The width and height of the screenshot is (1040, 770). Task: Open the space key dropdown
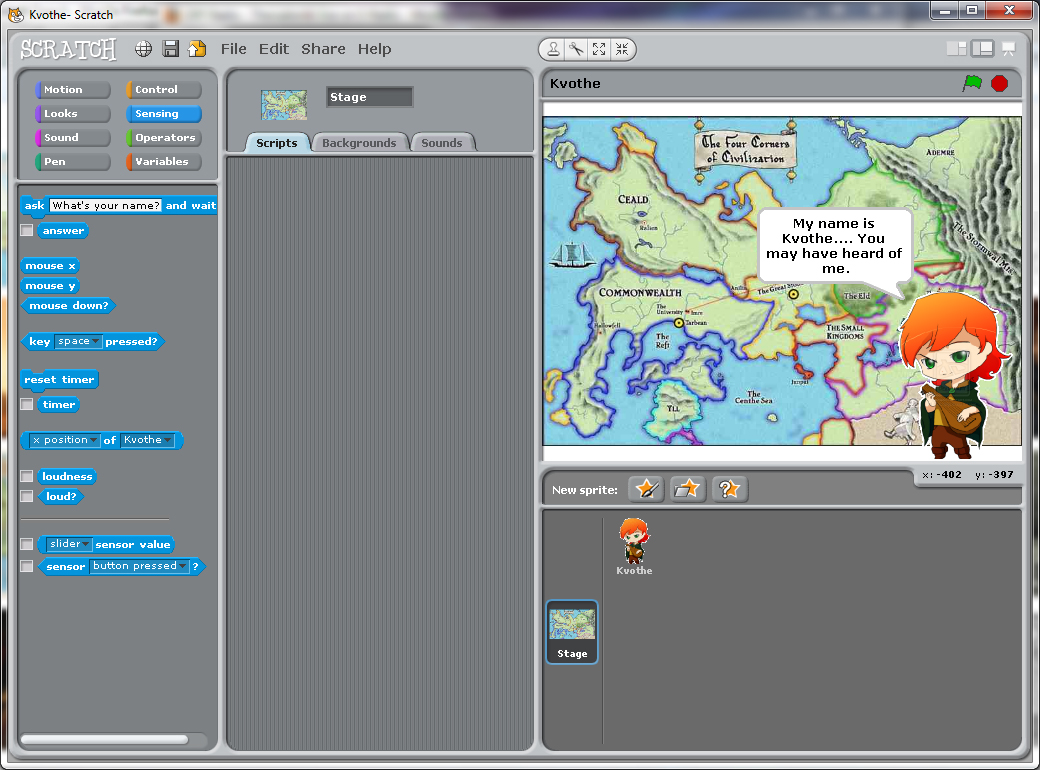(78, 341)
